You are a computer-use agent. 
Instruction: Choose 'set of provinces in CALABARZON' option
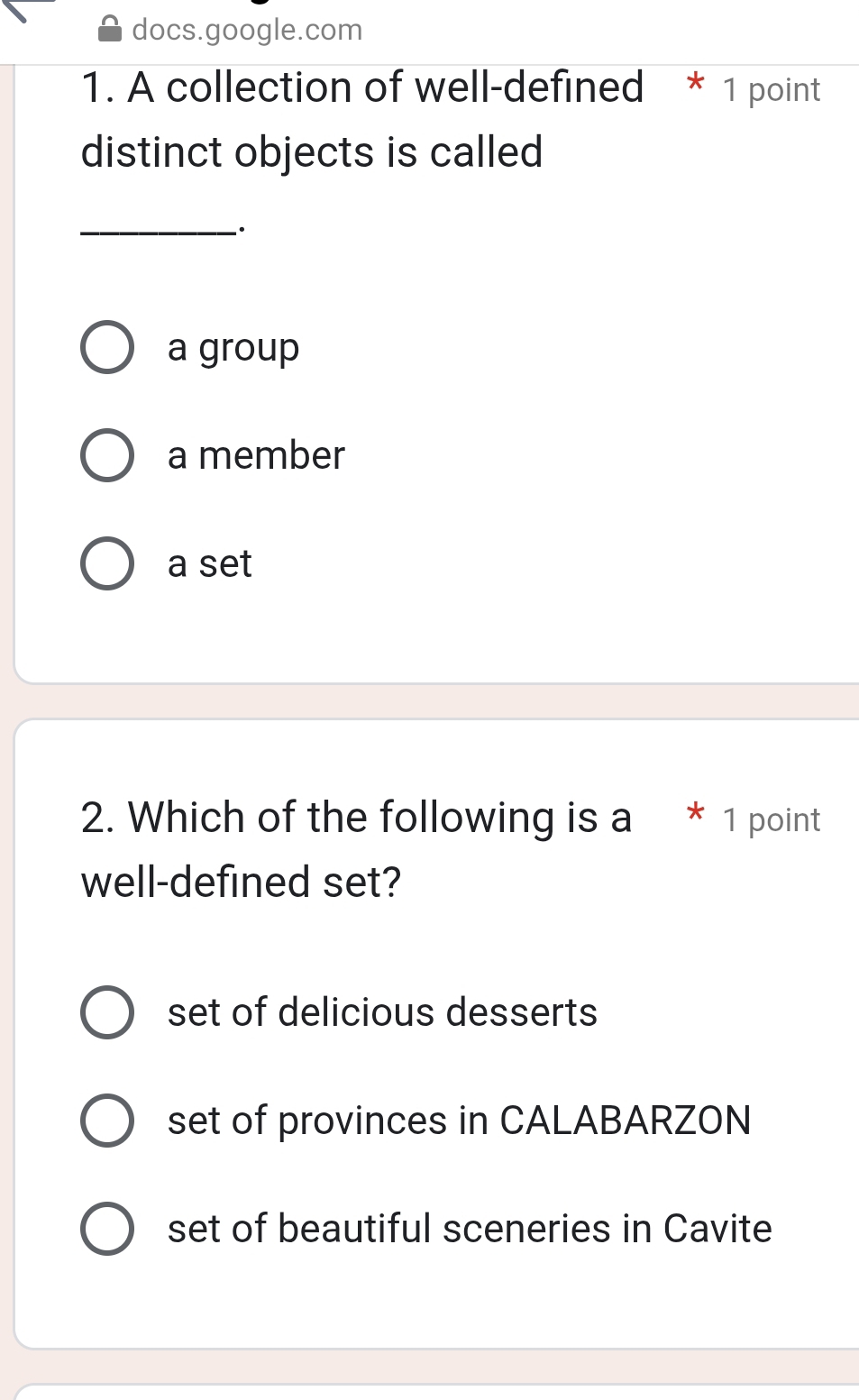[106, 1121]
